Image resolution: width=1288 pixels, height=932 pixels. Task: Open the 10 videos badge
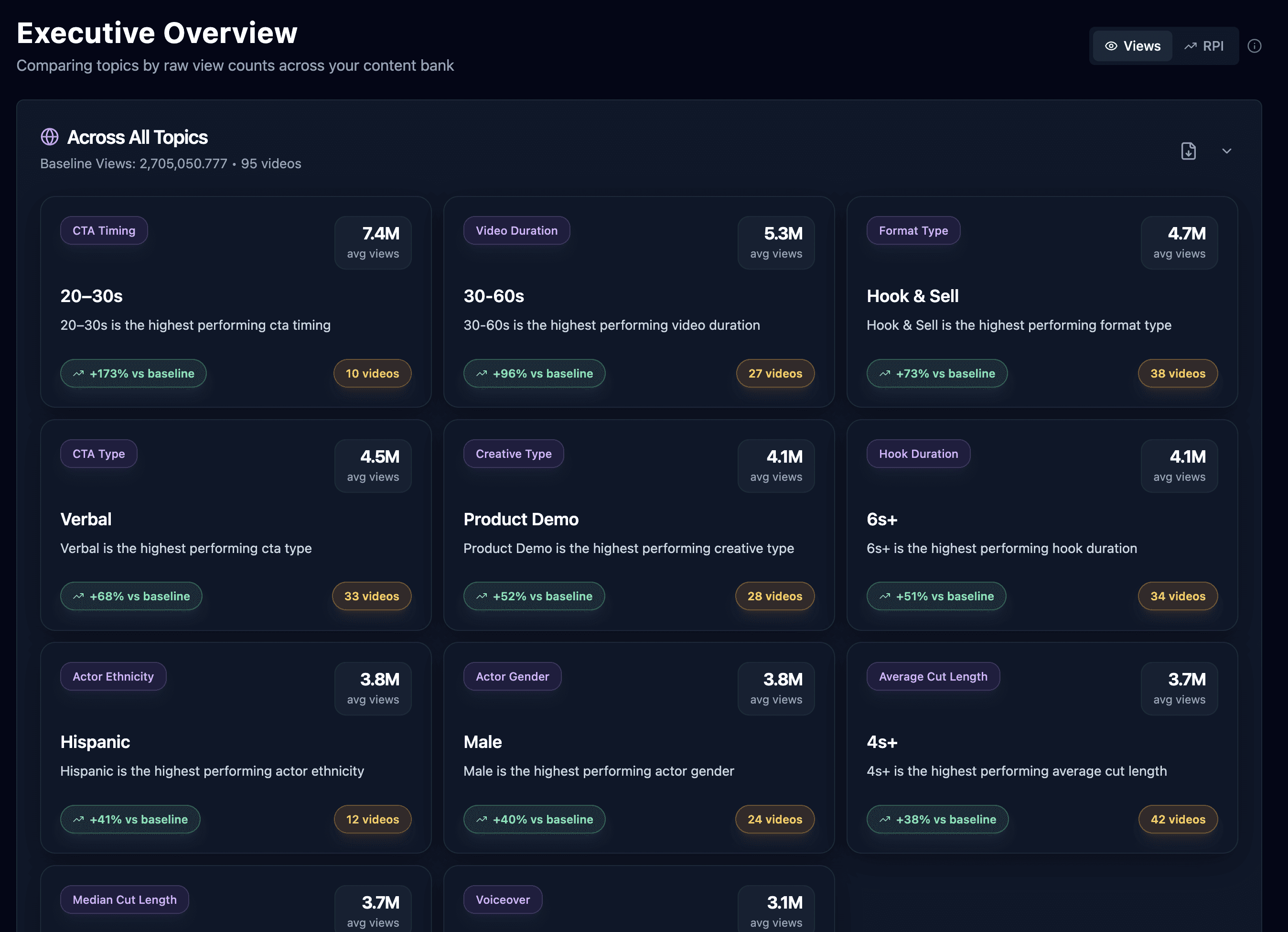click(x=372, y=373)
